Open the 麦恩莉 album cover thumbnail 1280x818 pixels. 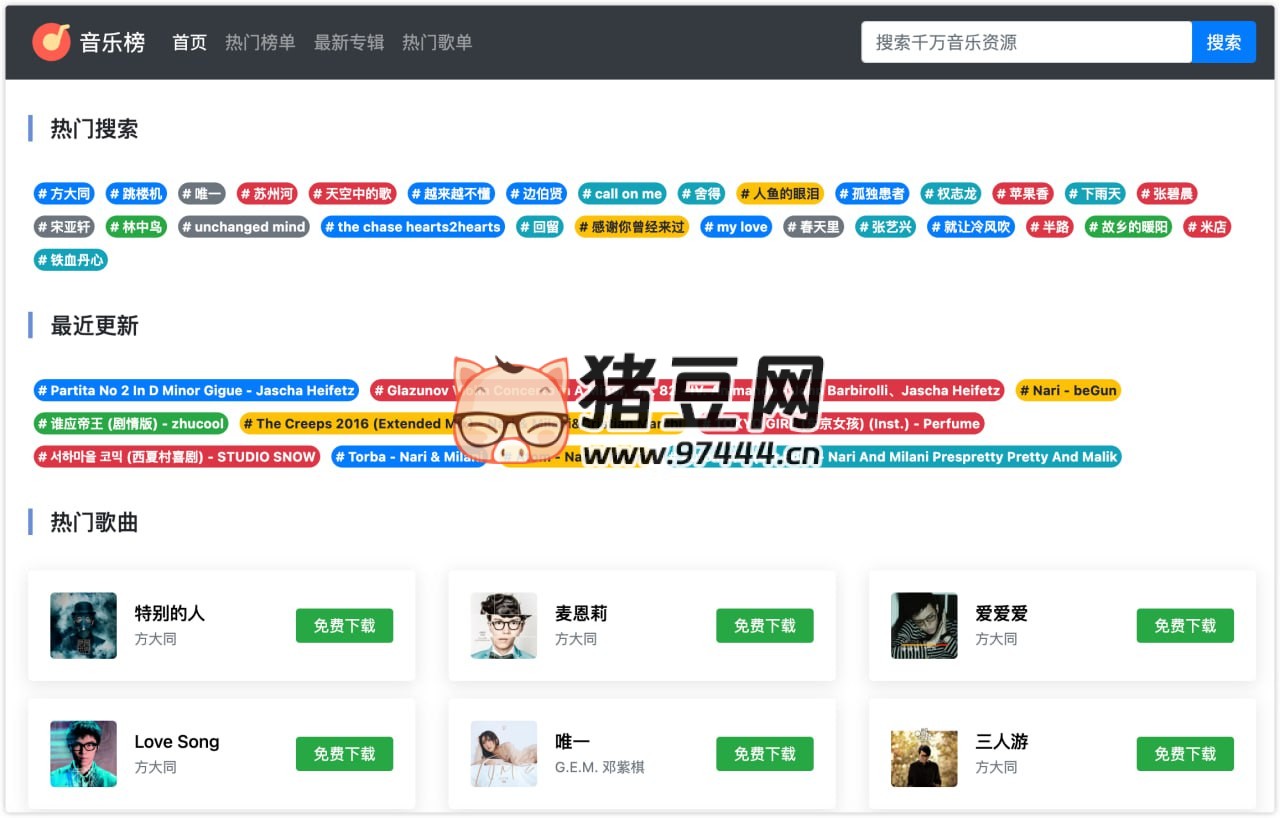coord(504,625)
